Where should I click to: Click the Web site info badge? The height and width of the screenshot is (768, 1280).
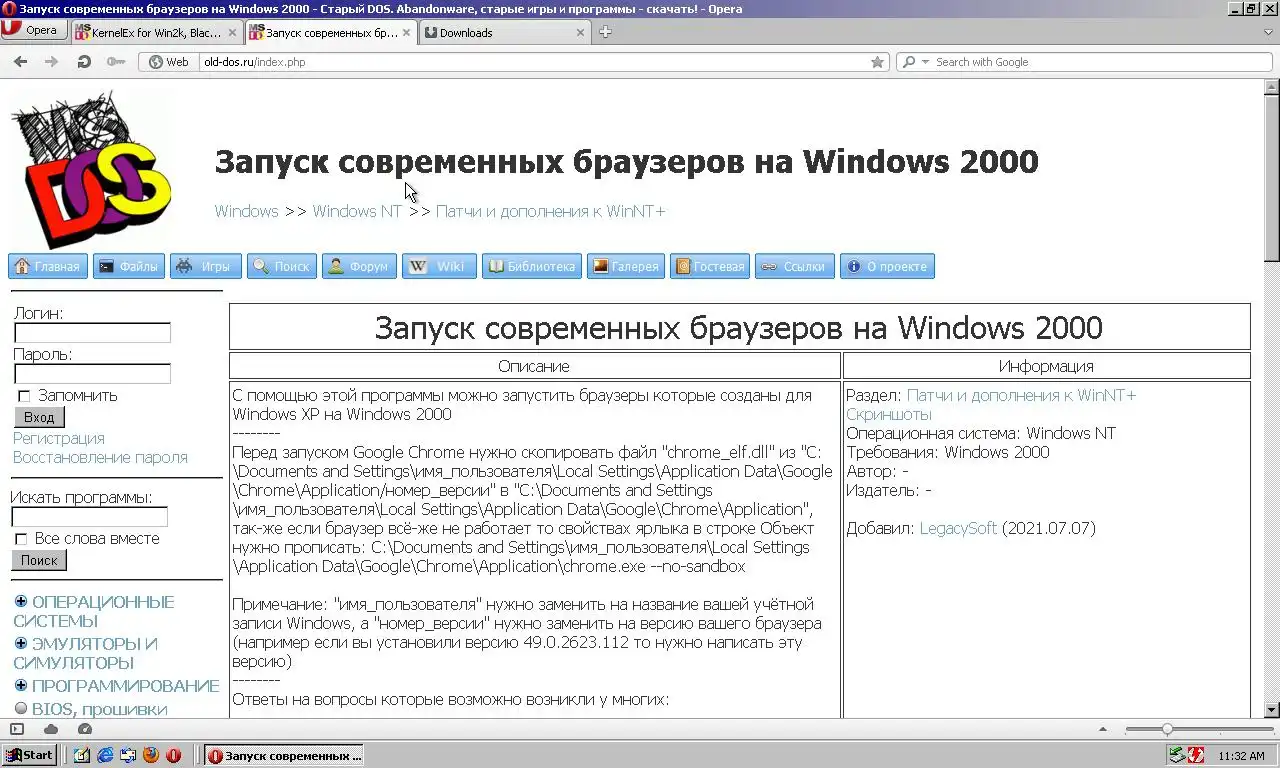(168, 62)
